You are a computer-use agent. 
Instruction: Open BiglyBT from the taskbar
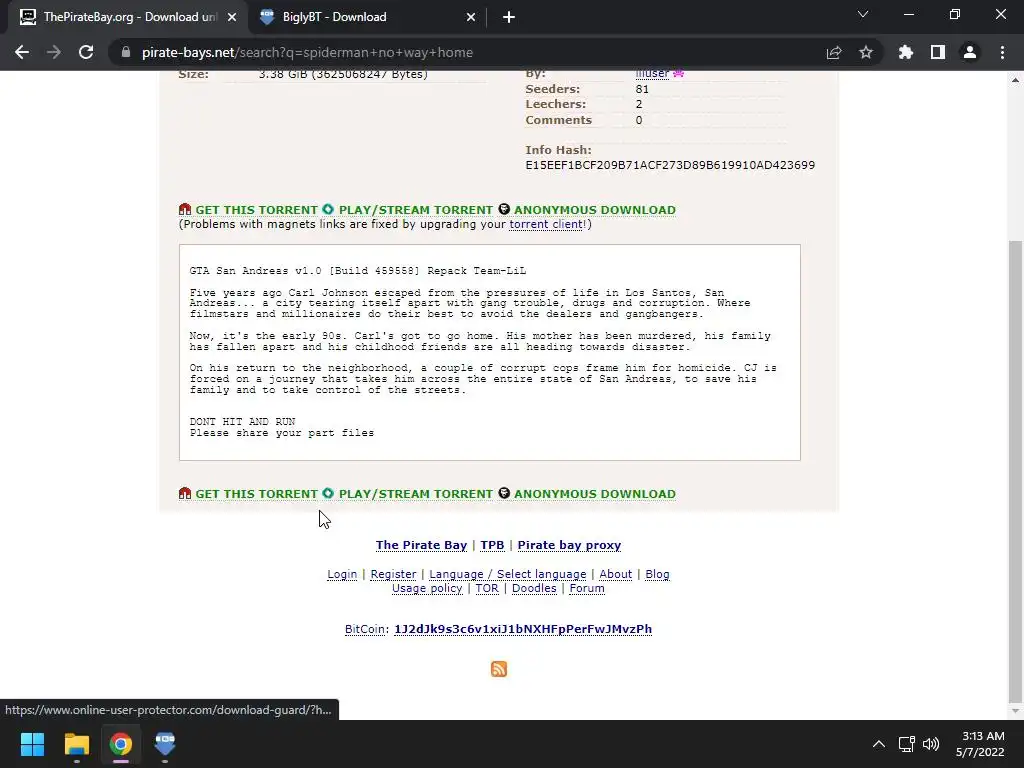(165, 744)
